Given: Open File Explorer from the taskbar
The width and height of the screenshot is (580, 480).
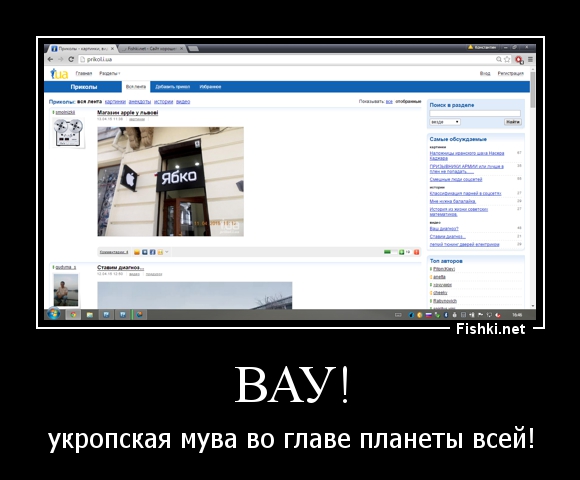Looking at the screenshot, I should click(x=90, y=315).
